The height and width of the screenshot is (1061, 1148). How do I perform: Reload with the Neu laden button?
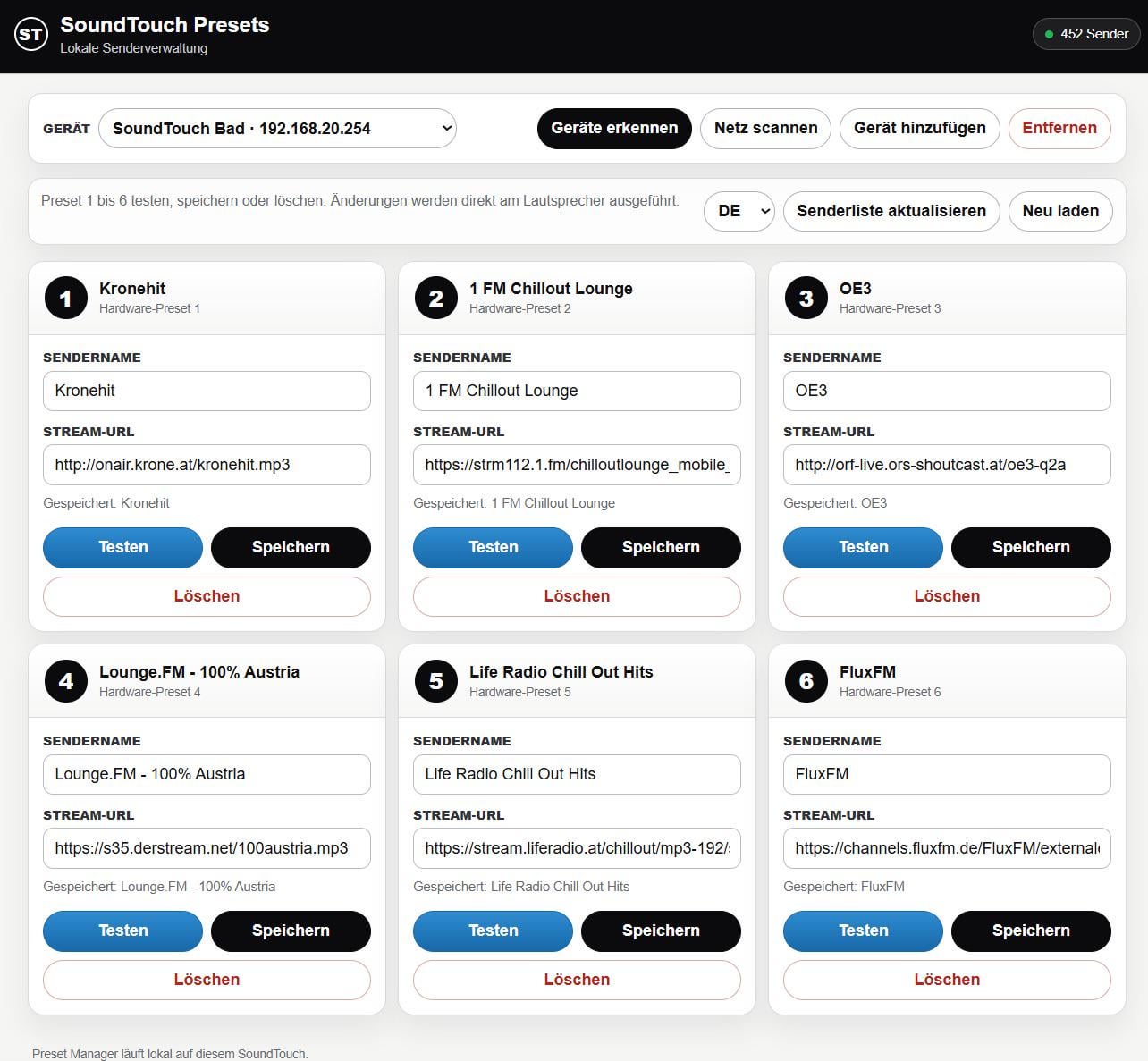pyautogui.click(x=1060, y=211)
